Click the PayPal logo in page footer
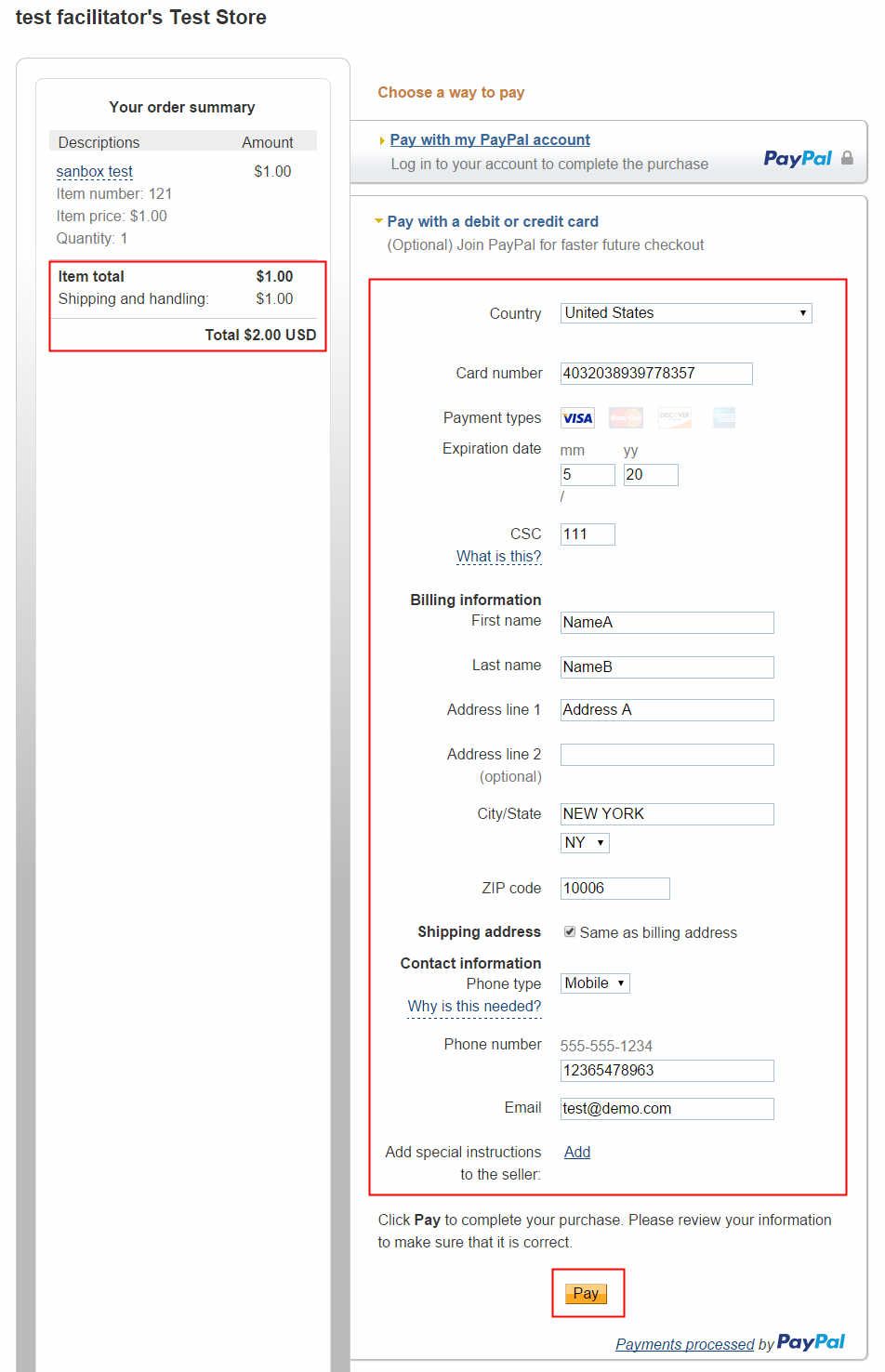 pyautogui.click(x=811, y=1341)
